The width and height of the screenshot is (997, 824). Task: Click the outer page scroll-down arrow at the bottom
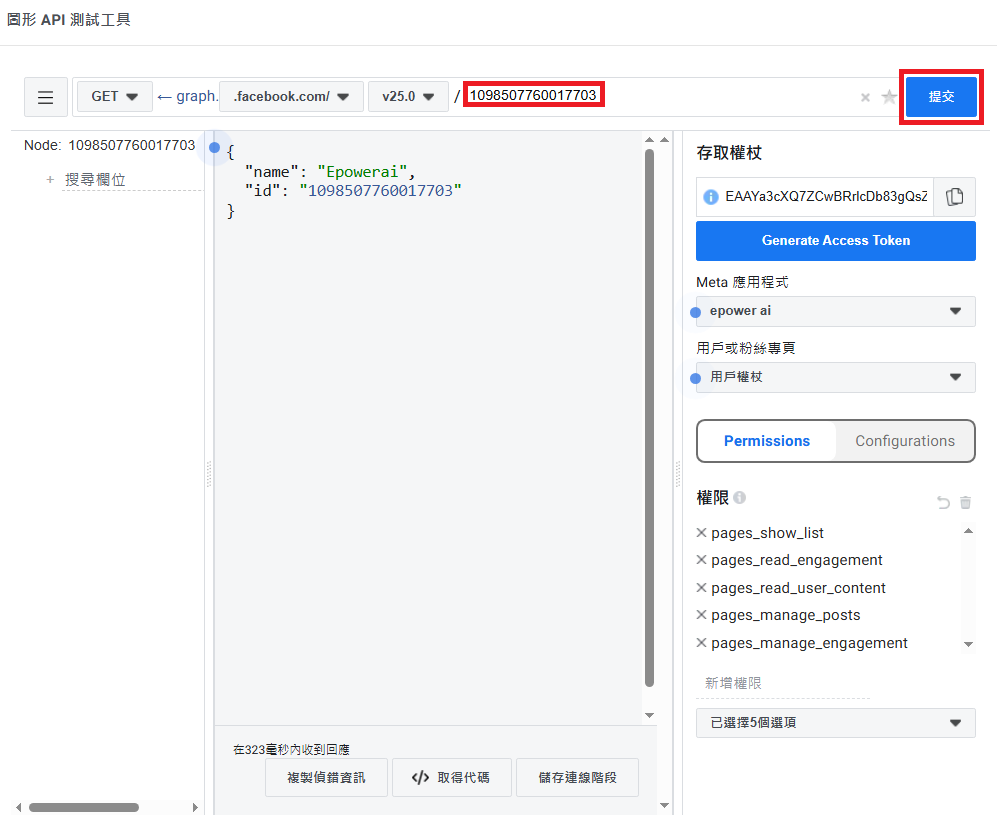click(x=664, y=806)
